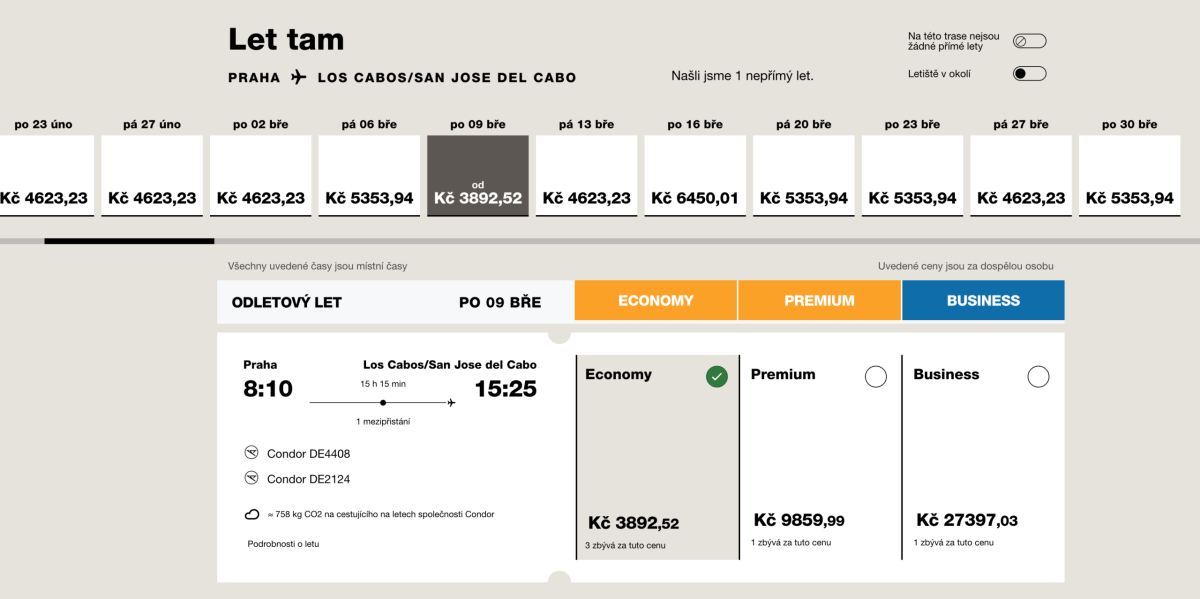Switch to the PREMIUM class tab
The height and width of the screenshot is (599, 1200).
pyautogui.click(x=820, y=301)
